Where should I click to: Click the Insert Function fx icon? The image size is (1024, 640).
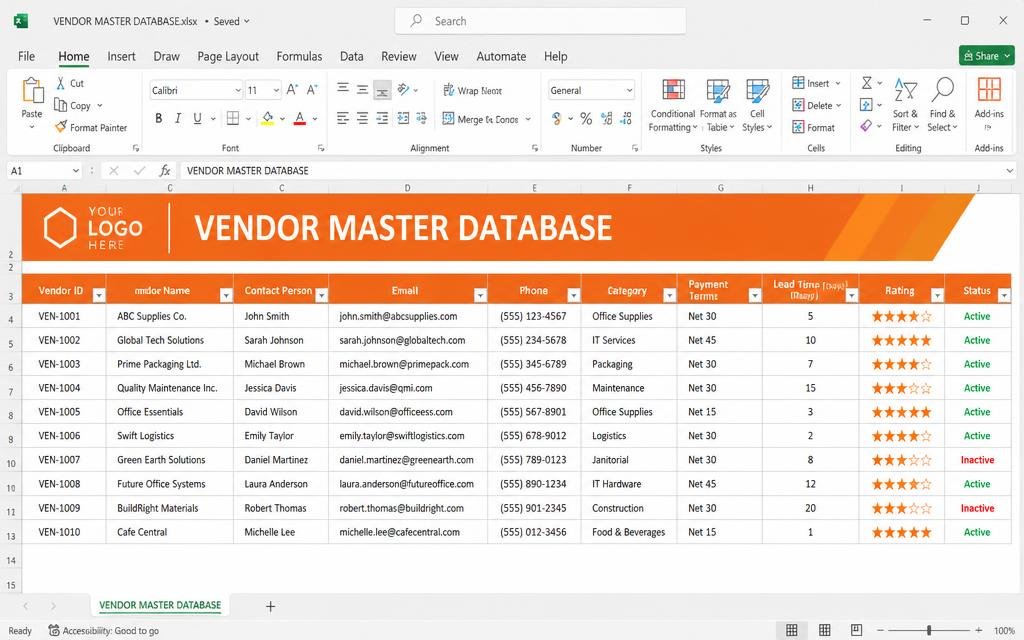click(165, 170)
